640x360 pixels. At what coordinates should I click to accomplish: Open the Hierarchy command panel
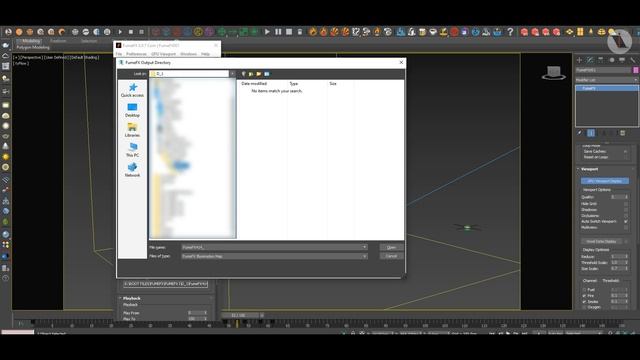[600, 60]
